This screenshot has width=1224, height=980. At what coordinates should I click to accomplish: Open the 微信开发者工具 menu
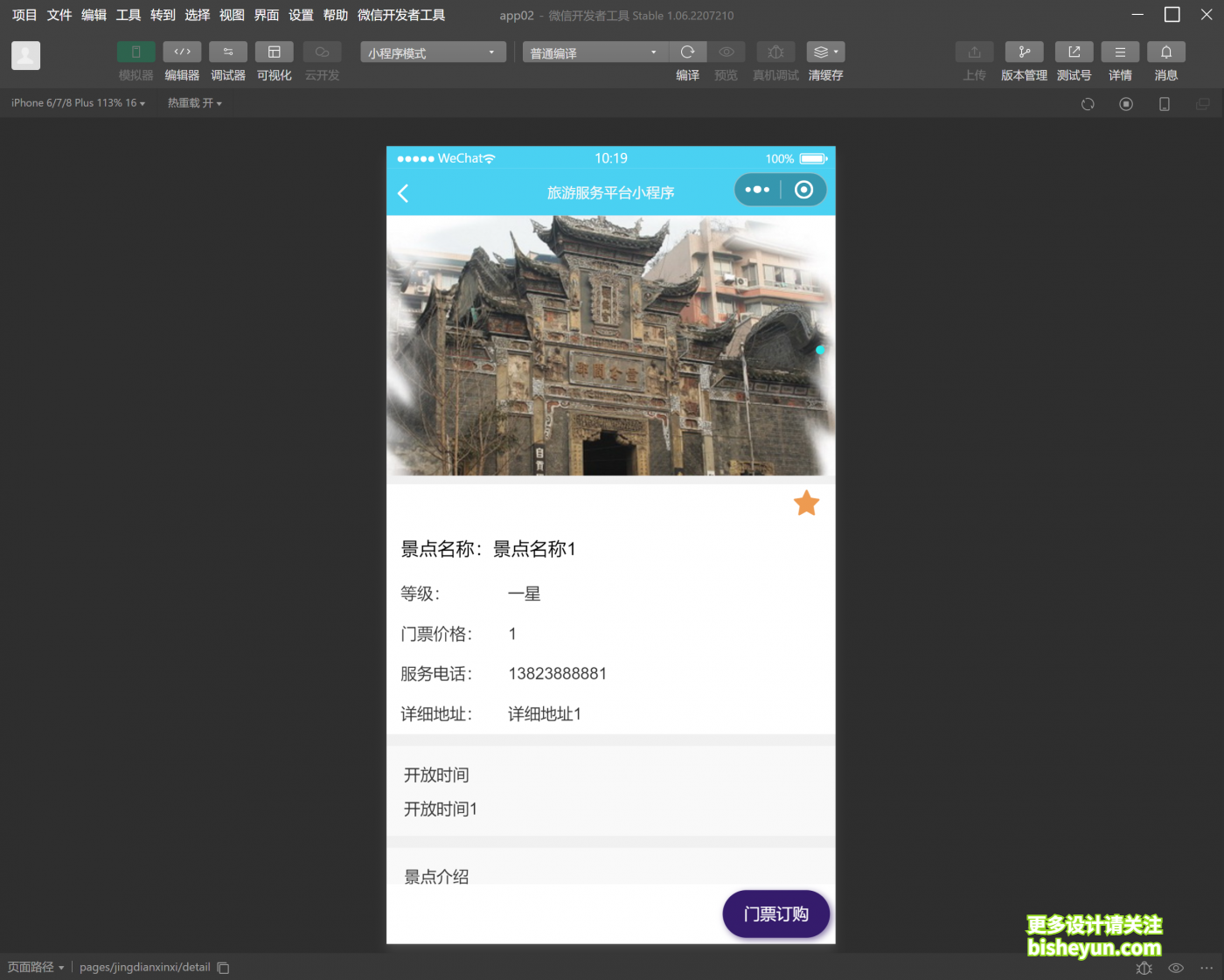coord(401,15)
